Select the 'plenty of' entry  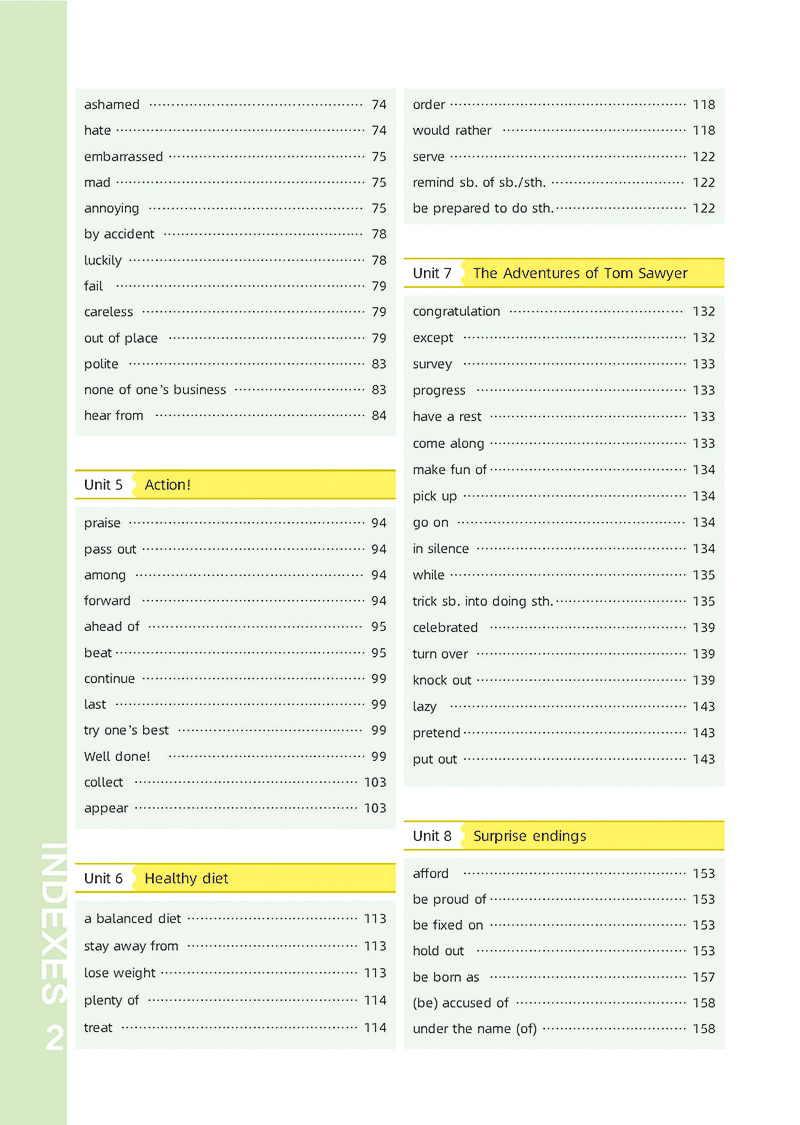click(x=112, y=1001)
